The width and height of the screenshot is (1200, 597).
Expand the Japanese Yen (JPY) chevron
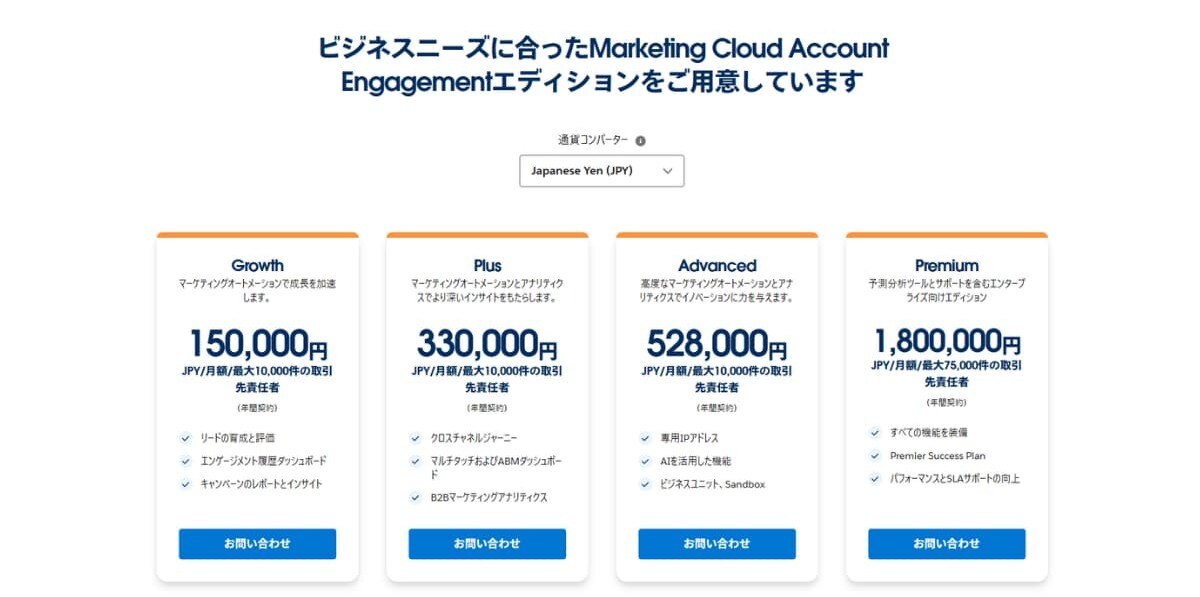tap(668, 170)
